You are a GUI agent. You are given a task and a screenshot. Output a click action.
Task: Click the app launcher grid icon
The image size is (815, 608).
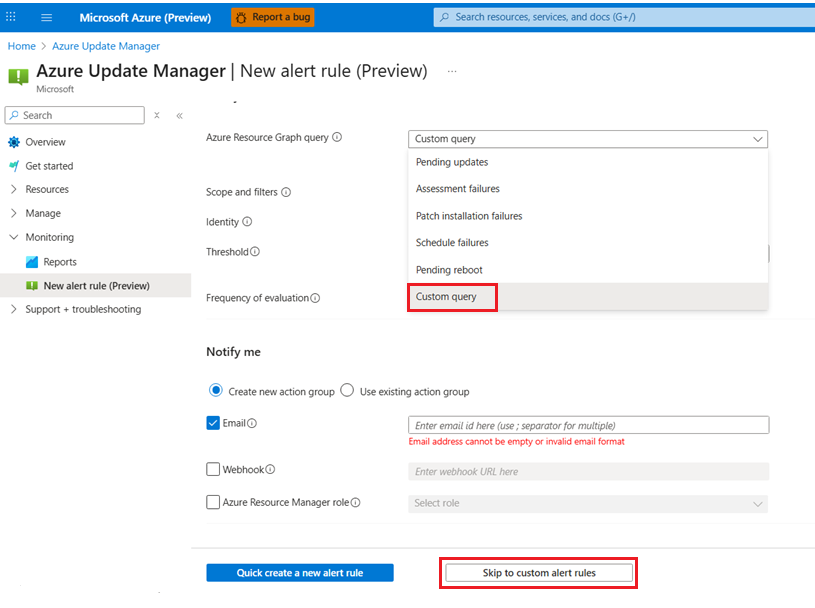click(x=11, y=17)
